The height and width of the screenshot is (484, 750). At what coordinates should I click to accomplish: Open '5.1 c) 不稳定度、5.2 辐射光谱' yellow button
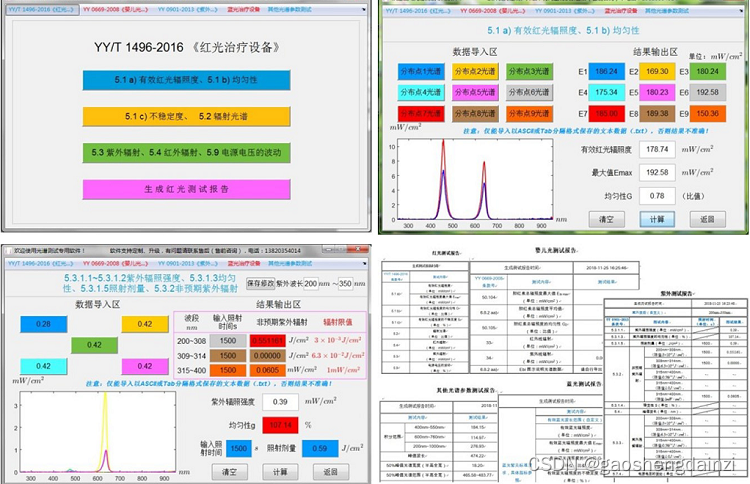click(186, 116)
